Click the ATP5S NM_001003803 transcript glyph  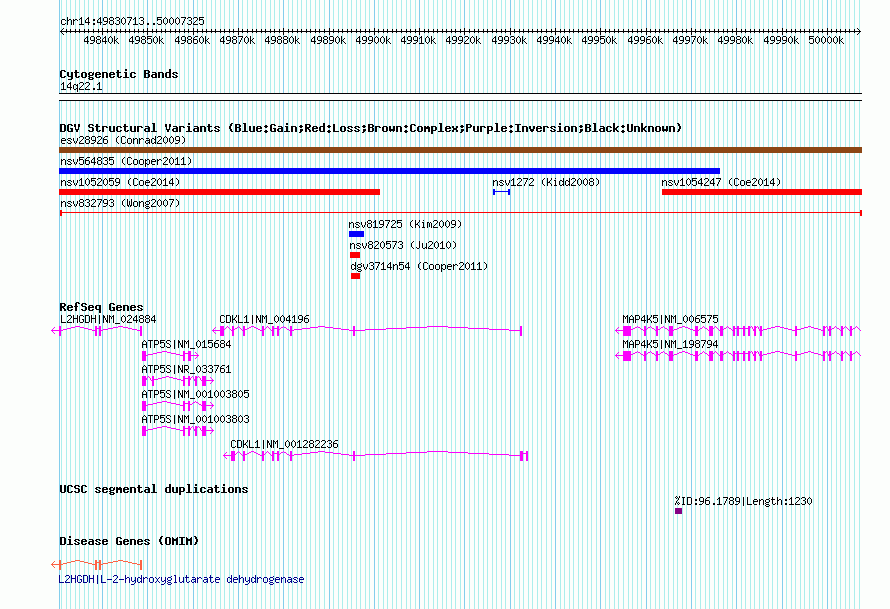click(177, 431)
